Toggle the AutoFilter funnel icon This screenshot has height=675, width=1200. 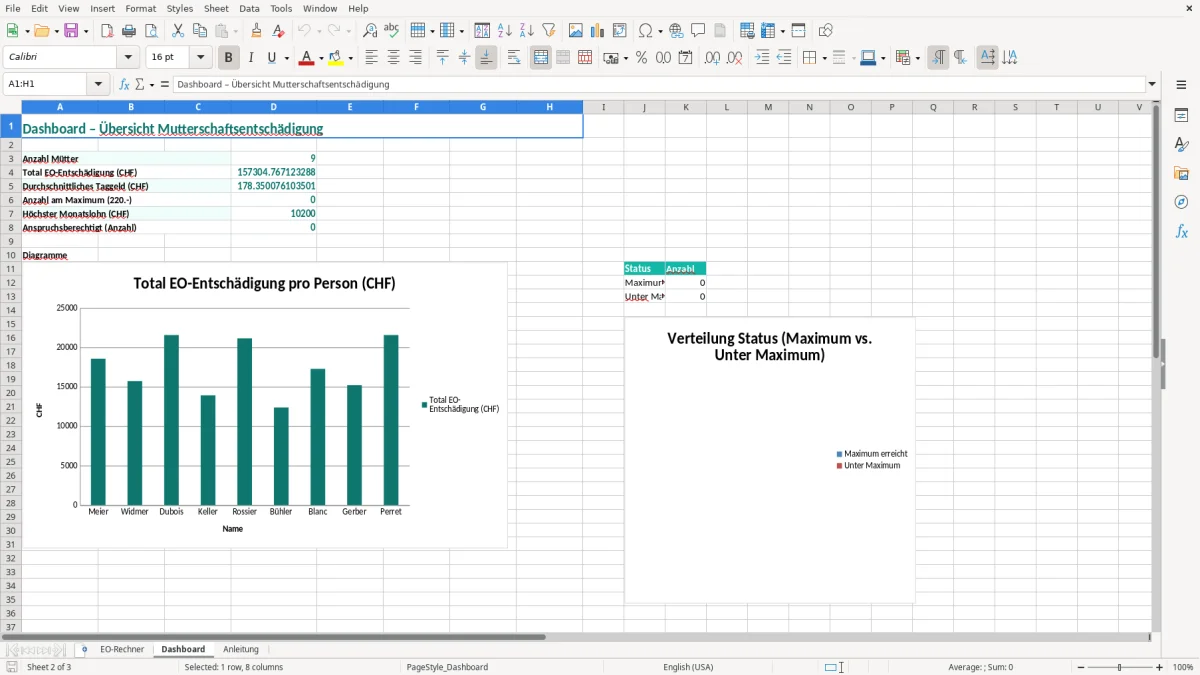coord(549,31)
